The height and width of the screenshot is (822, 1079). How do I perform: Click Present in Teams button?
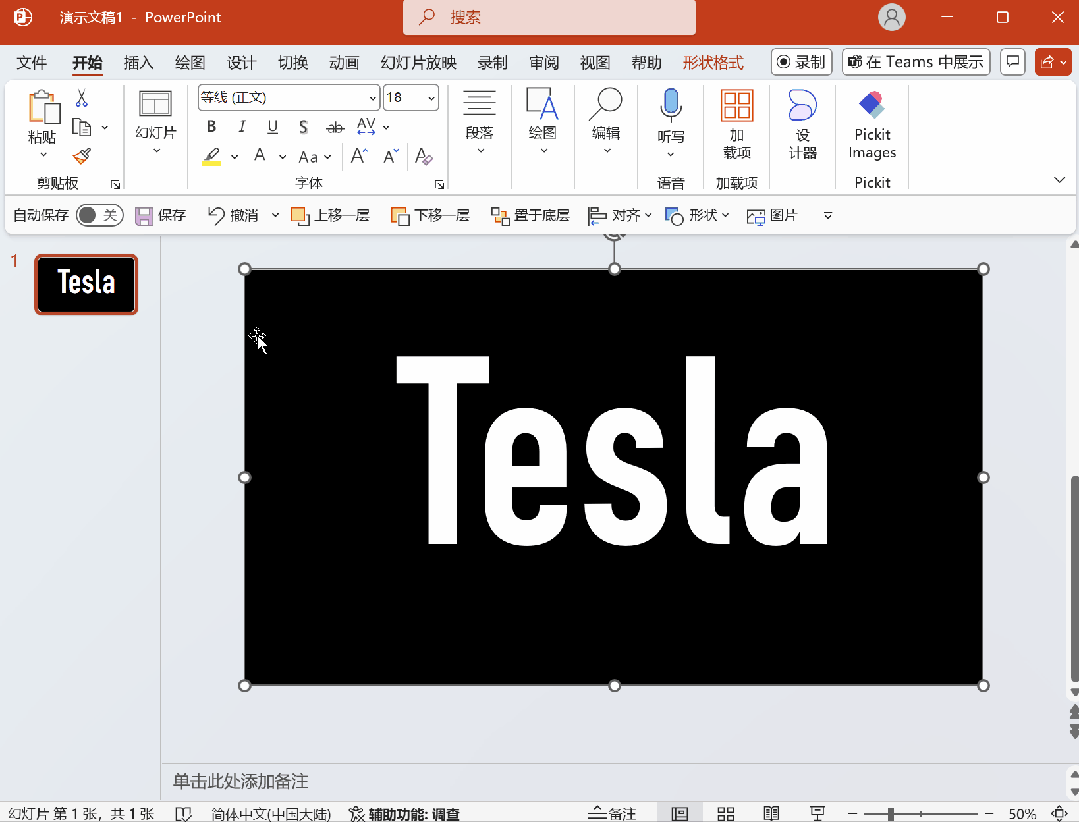tap(916, 62)
